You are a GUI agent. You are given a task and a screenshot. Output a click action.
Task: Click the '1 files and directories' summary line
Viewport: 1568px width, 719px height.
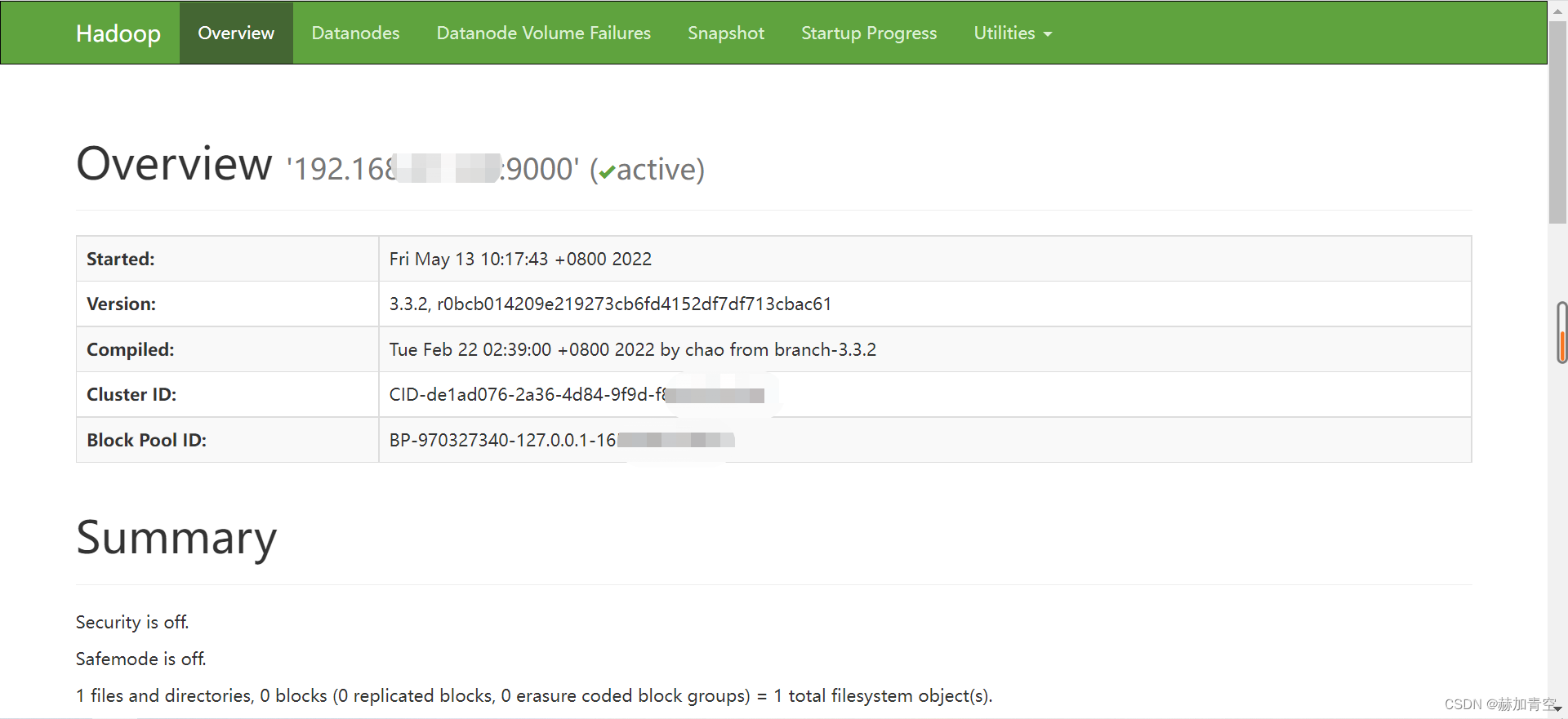[x=534, y=695]
